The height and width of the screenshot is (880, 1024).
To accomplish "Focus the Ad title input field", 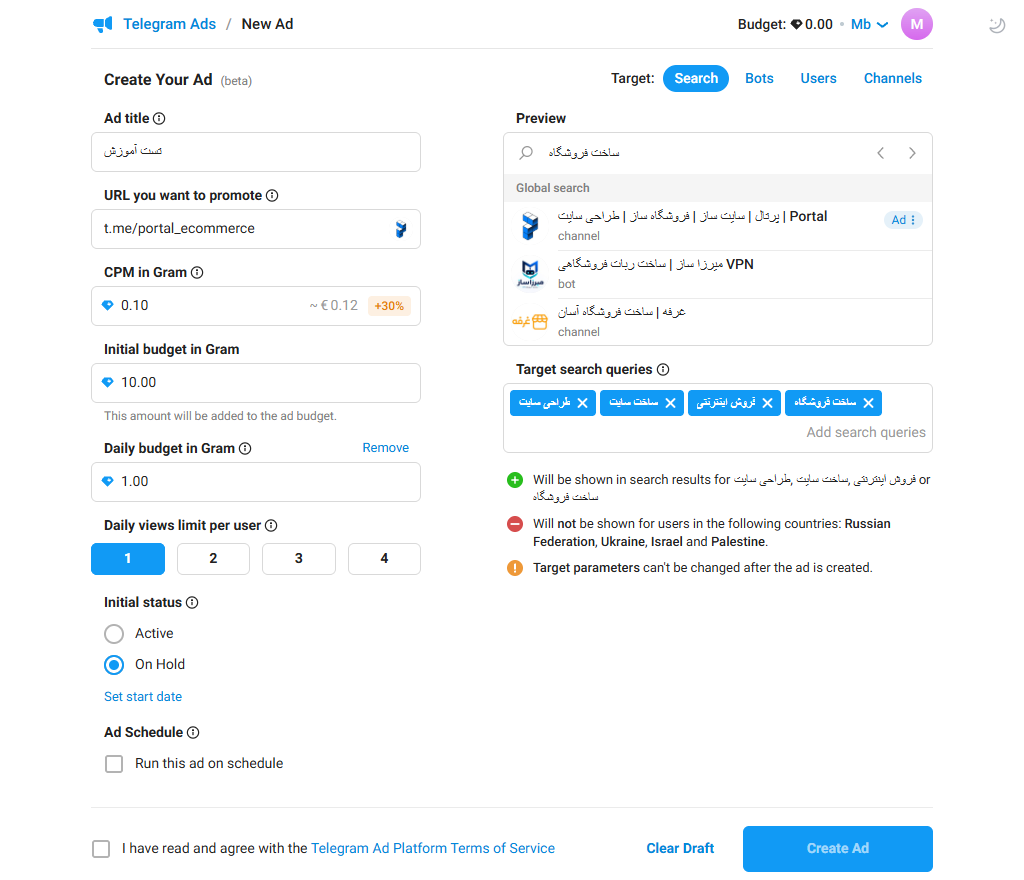I will point(256,152).
